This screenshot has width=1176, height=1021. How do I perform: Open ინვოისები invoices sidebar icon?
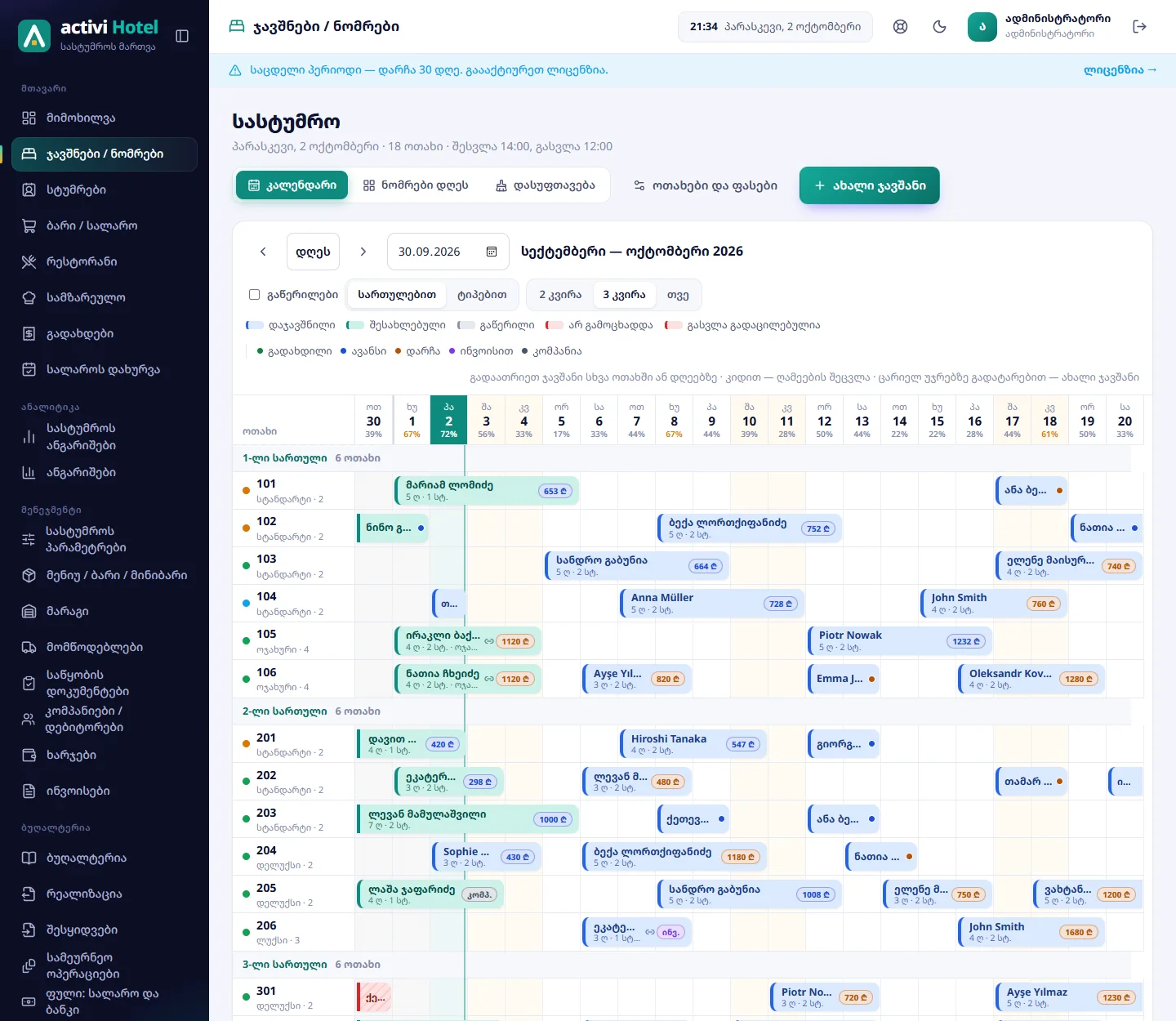[x=29, y=791]
